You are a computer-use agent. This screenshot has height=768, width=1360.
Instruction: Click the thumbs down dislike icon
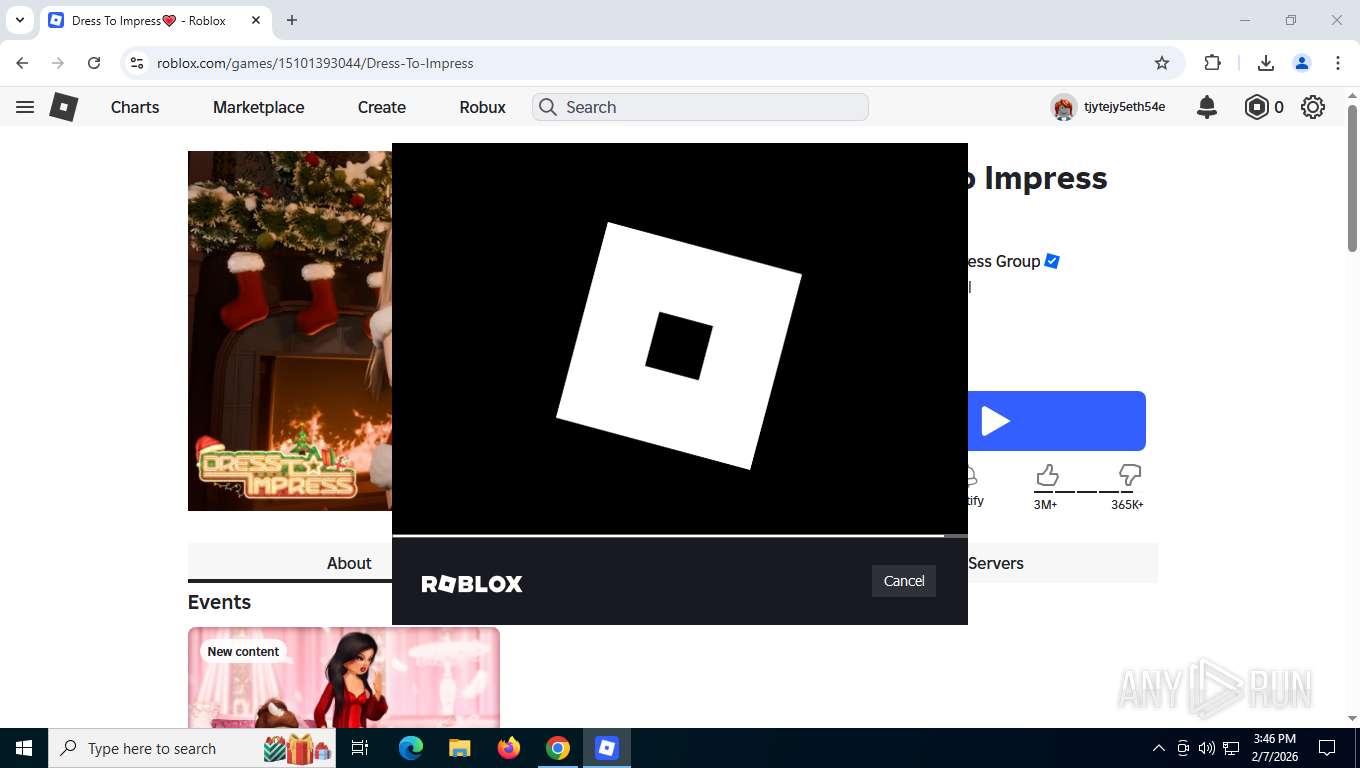pos(1129,474)
